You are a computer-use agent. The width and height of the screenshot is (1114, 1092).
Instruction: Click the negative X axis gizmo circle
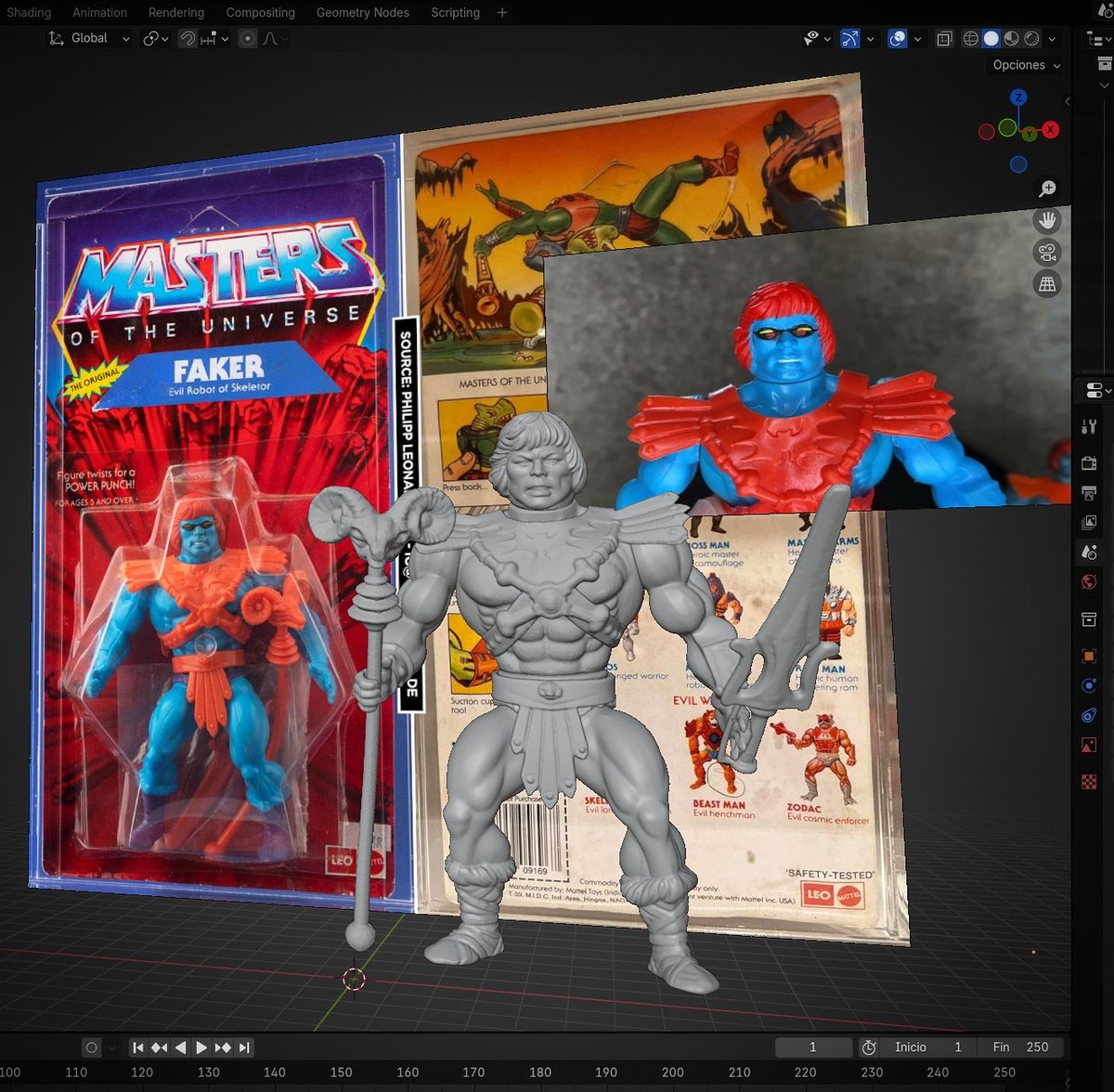[x=987, y=132]
